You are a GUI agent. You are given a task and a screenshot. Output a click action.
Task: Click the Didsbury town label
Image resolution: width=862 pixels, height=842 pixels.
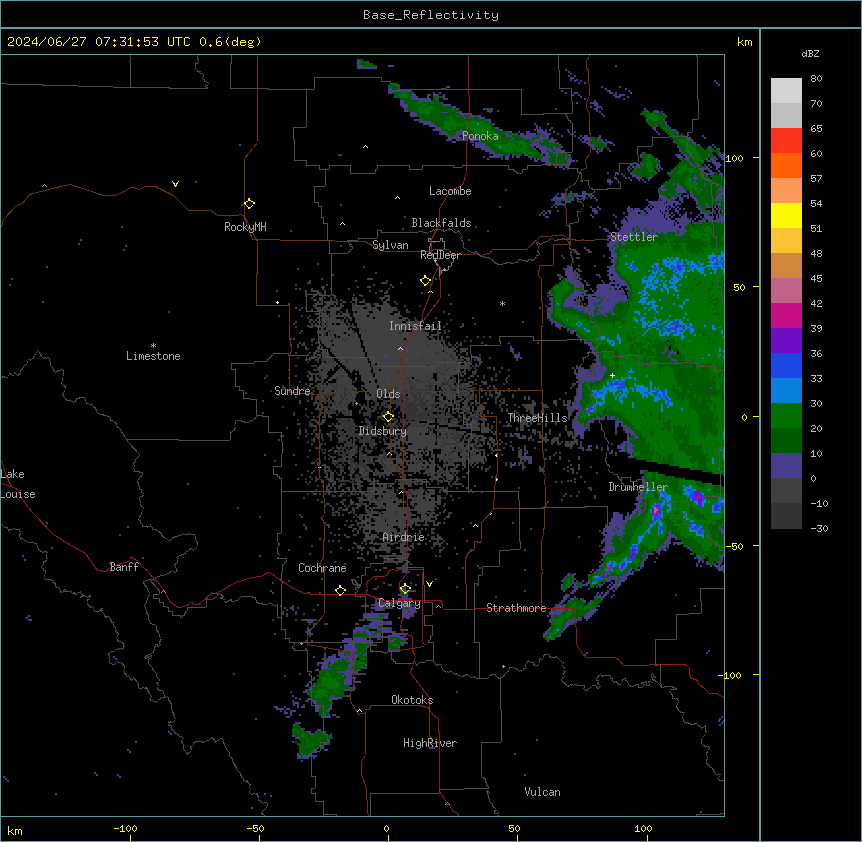[x=383, y=431]
